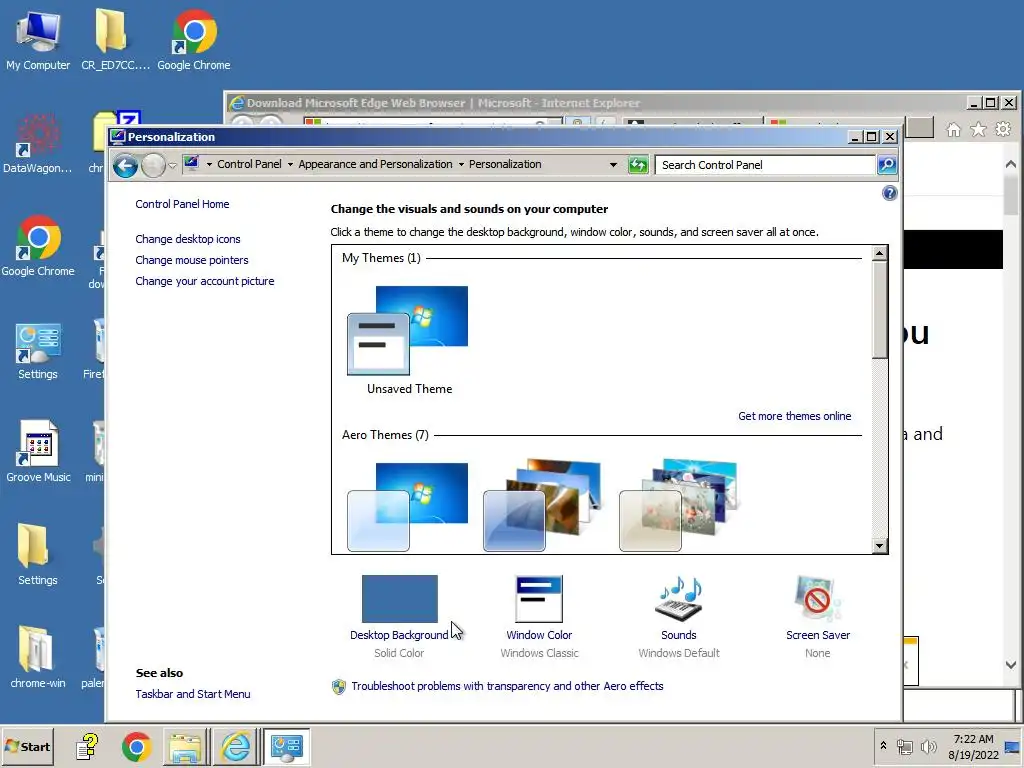The height and width of the screenshot is (768, 1024).
Task: Click the Internet Explorer Home icon
Action: (x=953, y=129)
